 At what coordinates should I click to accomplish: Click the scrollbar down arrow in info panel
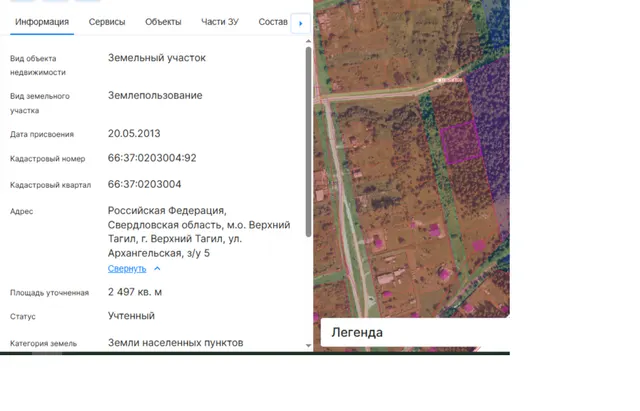pyautogui.click(x=308, y=345)
